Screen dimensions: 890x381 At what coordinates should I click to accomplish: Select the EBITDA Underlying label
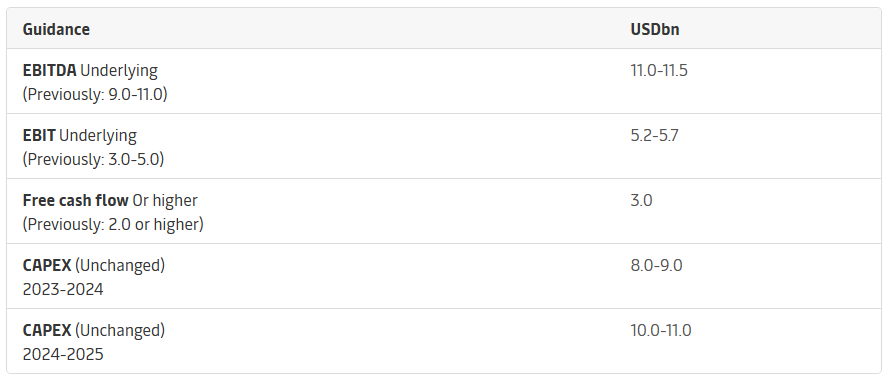click(90, 70)
